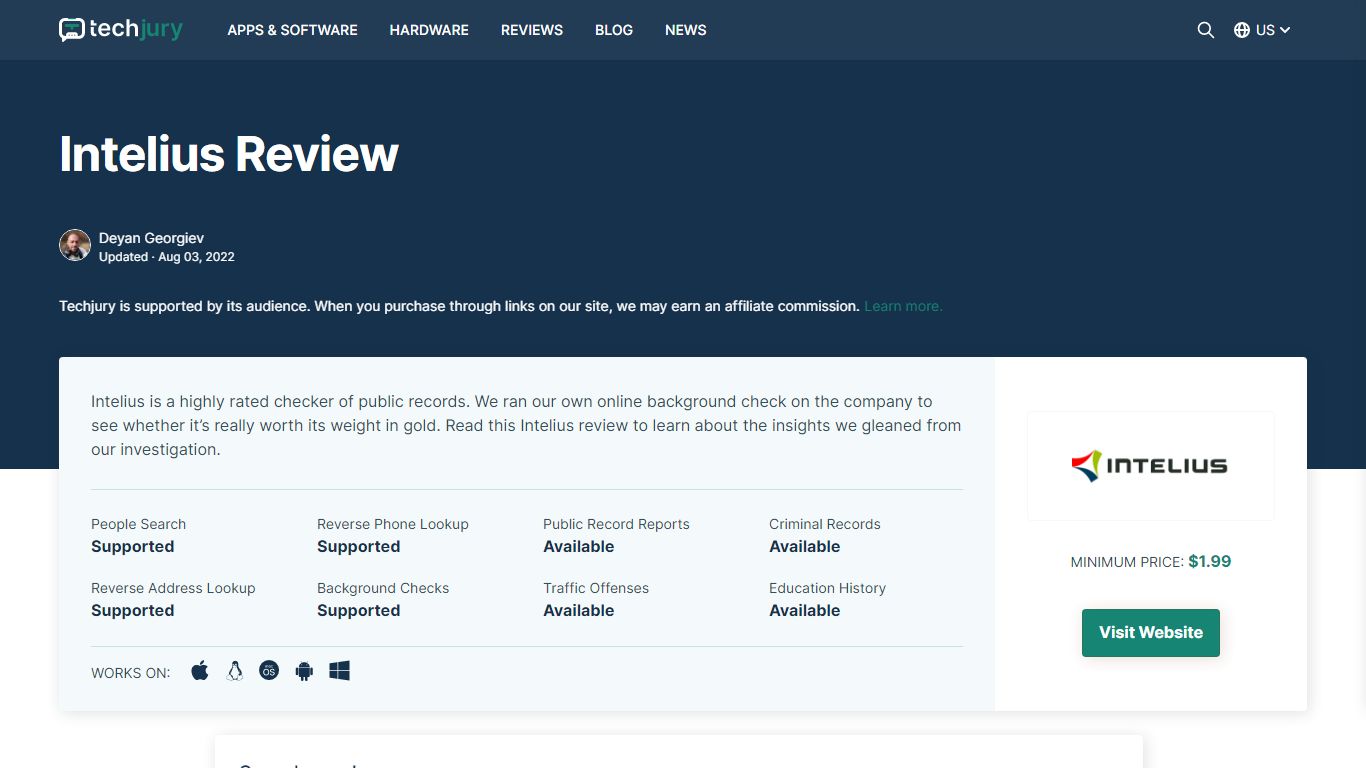Click the Background Checks label
This screenshot has width=1366, height=768.
(x=383, y=588)
